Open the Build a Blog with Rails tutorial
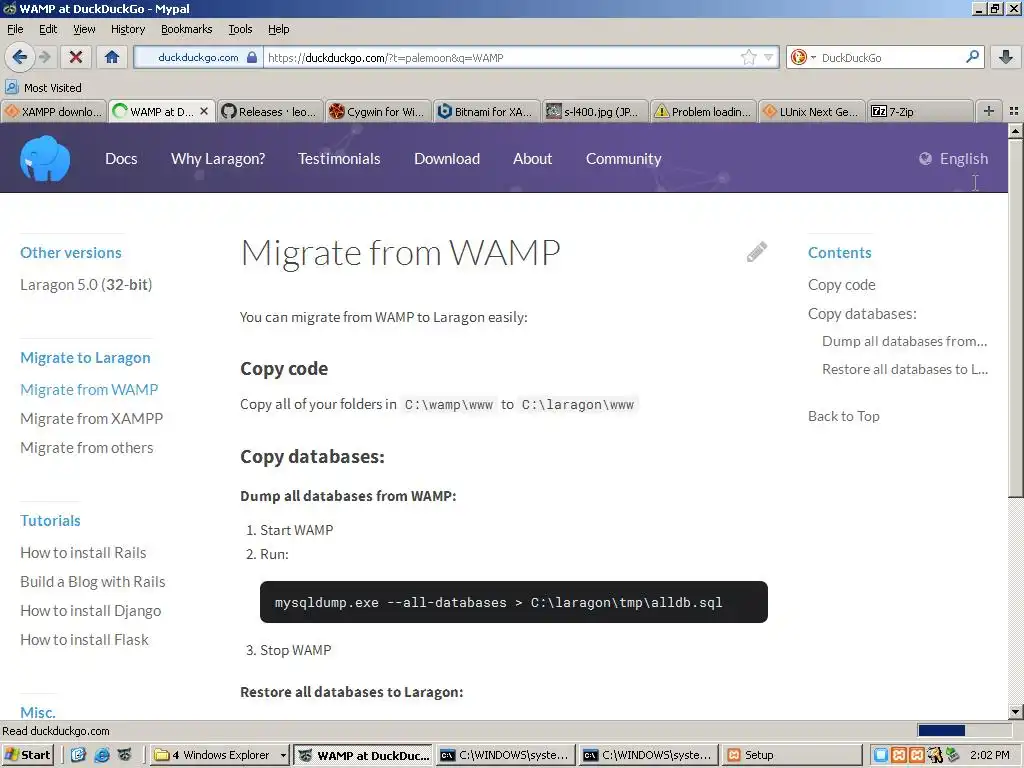Viewport: 1024px width, 768px height. (x=93, y=582)
